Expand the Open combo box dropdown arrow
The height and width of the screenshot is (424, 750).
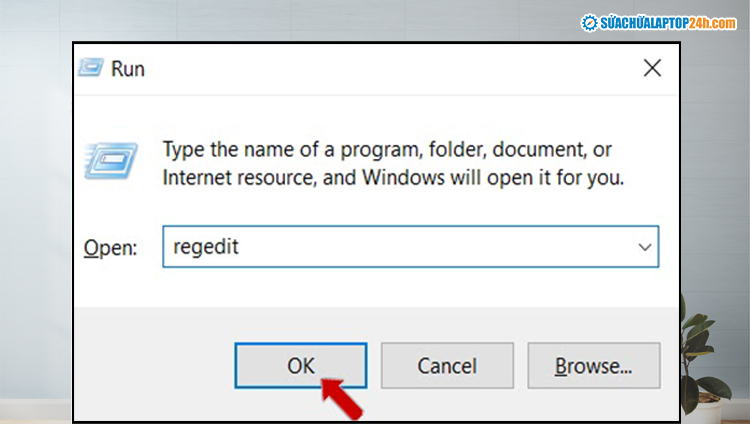click(645, 246)
